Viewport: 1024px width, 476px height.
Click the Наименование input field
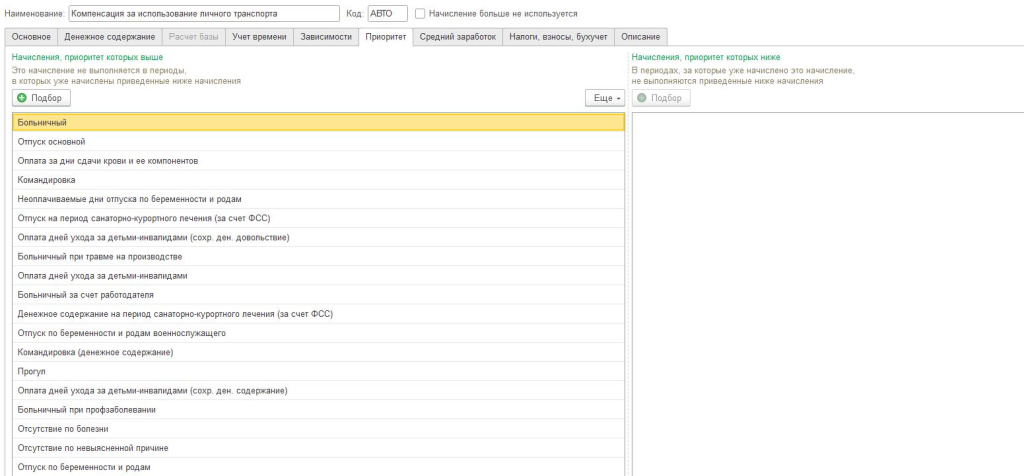tap(204, 14)
